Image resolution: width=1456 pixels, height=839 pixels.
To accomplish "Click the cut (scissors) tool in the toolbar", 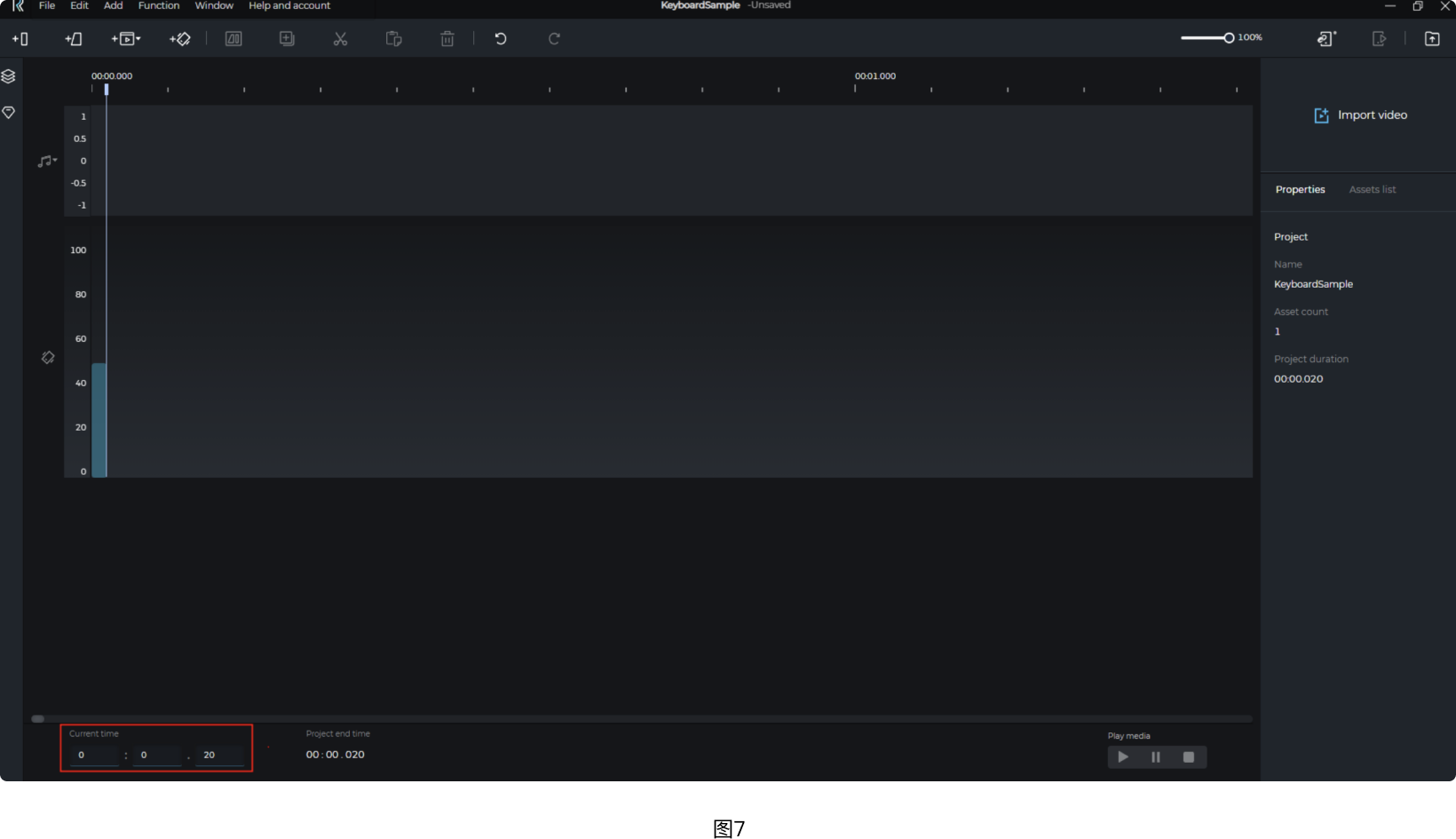I will (340, 38).
